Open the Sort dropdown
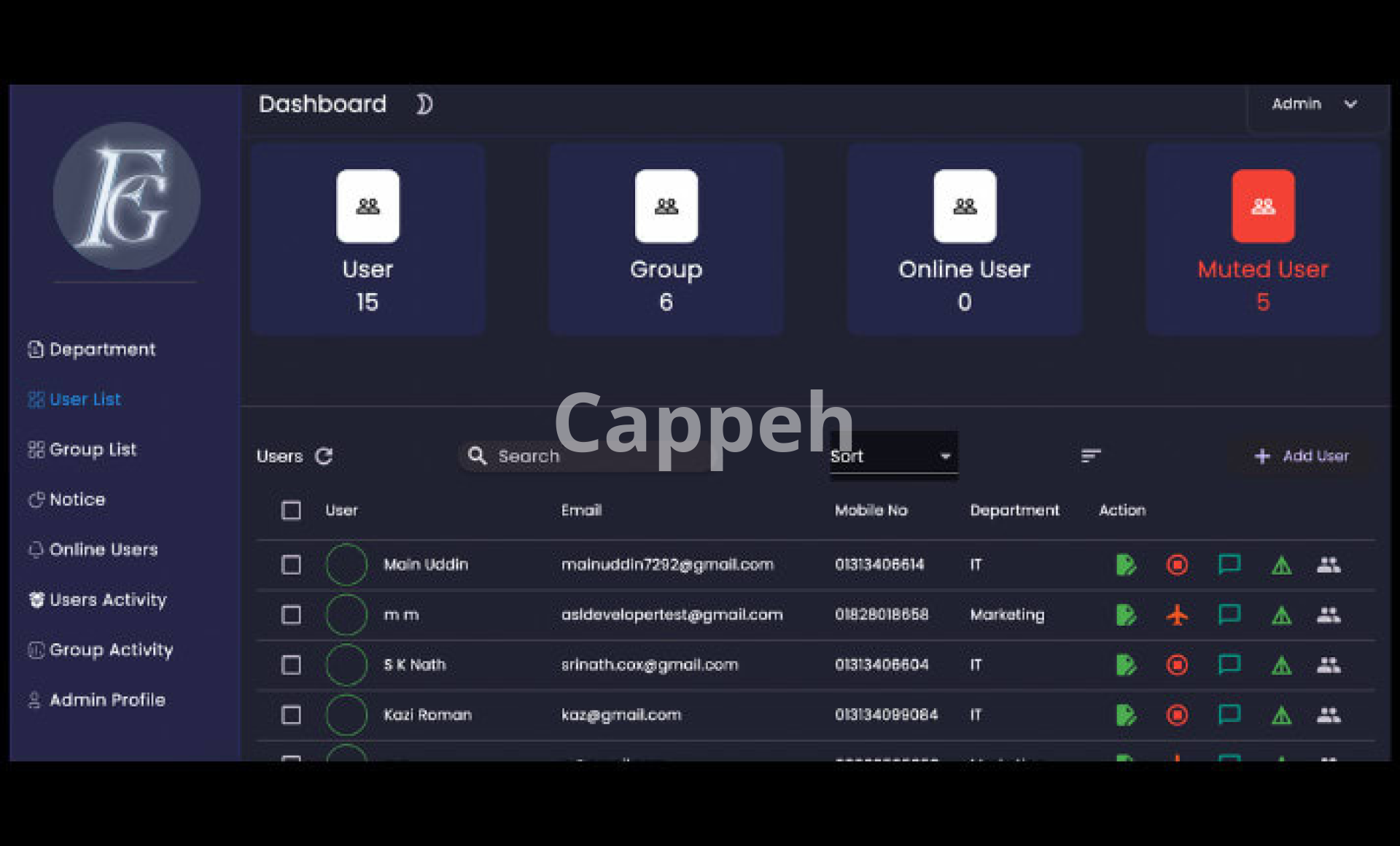This screenshot has width=1400, height=846. (892, 457)
